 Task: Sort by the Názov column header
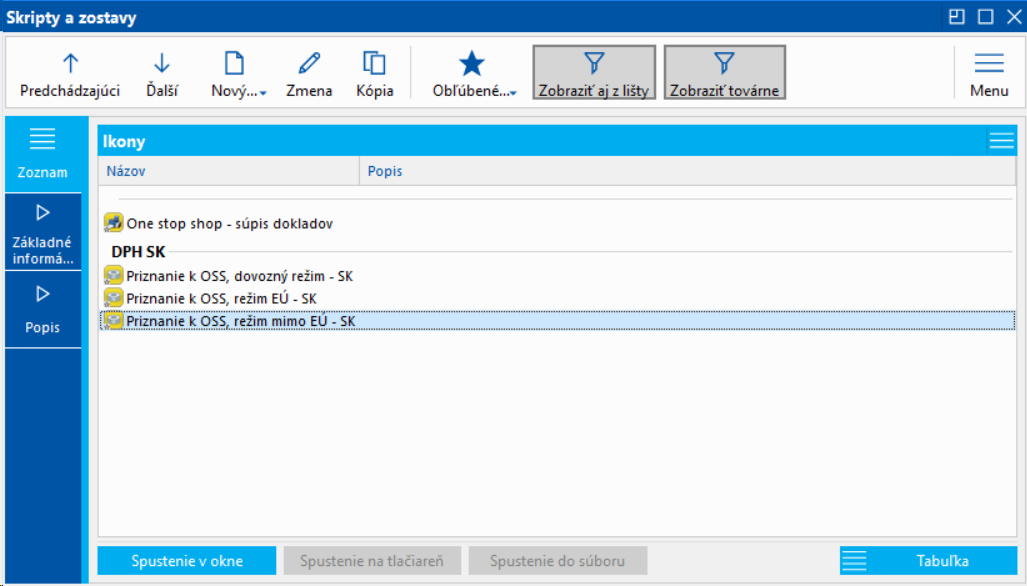(x=229, y=171)
